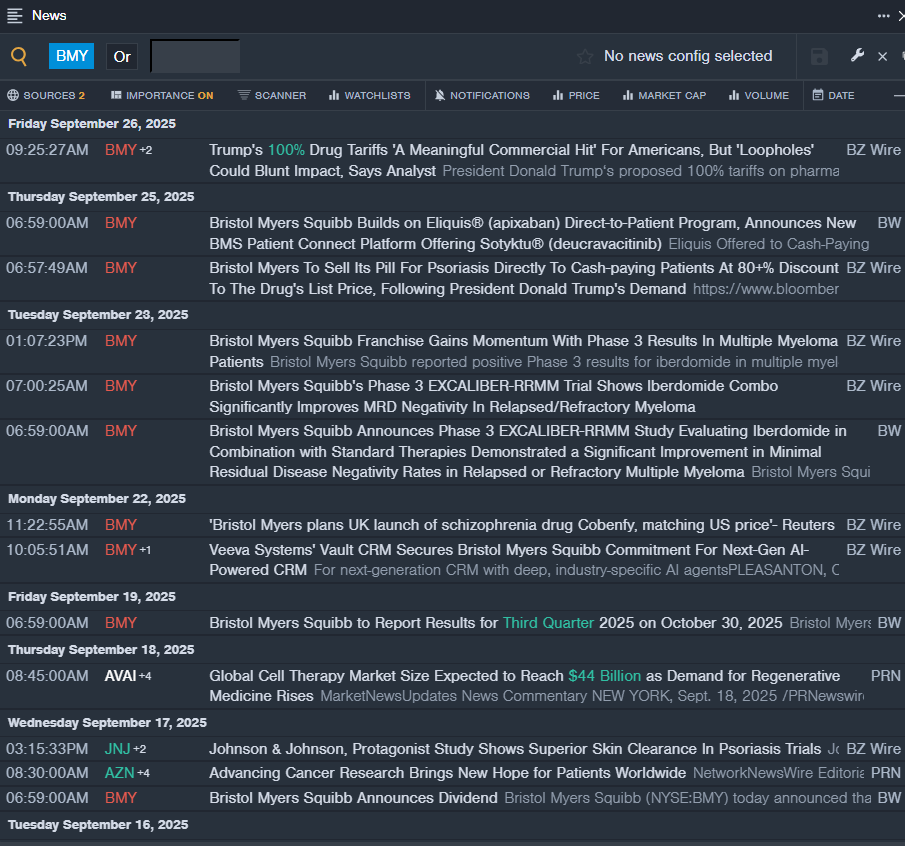Screen dimensions: 905x846
Task: Click the JNJ ticker symbol
Action: [x=118, y=749]
